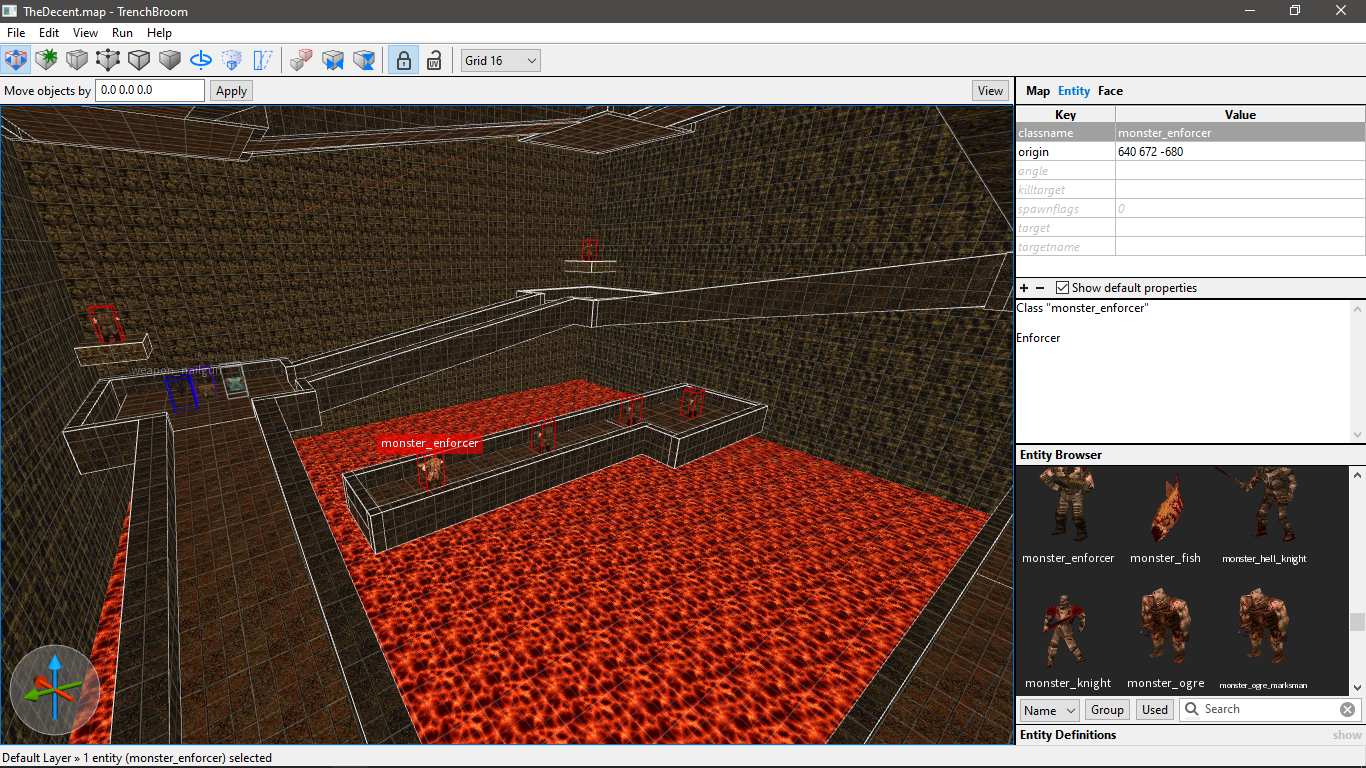Toggle Show default properties checkbox

tap(1062, 288)
